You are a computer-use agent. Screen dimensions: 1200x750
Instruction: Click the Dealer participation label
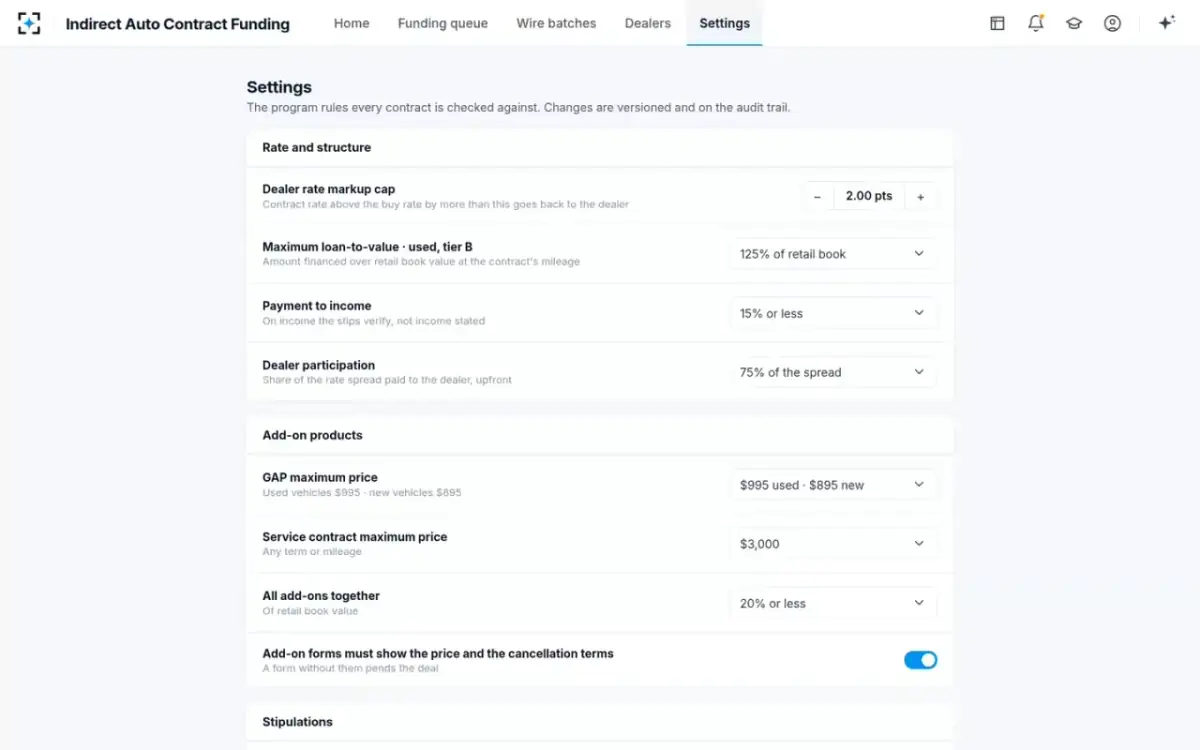click(x=318, y=365)
